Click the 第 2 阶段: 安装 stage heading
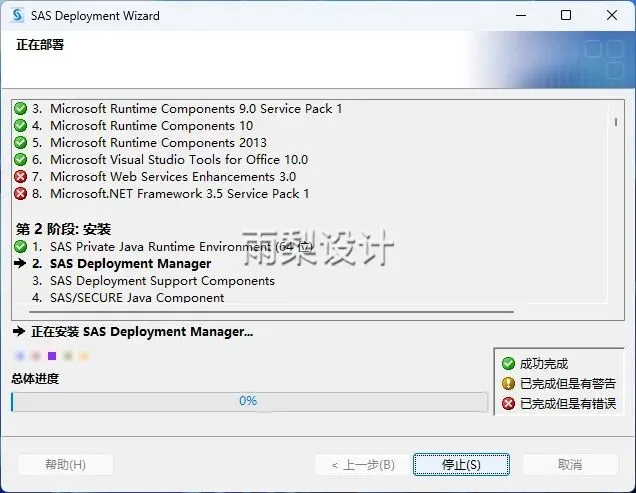Image resolution: width=636 pixels, height=493 pixels. pos(63,229)
